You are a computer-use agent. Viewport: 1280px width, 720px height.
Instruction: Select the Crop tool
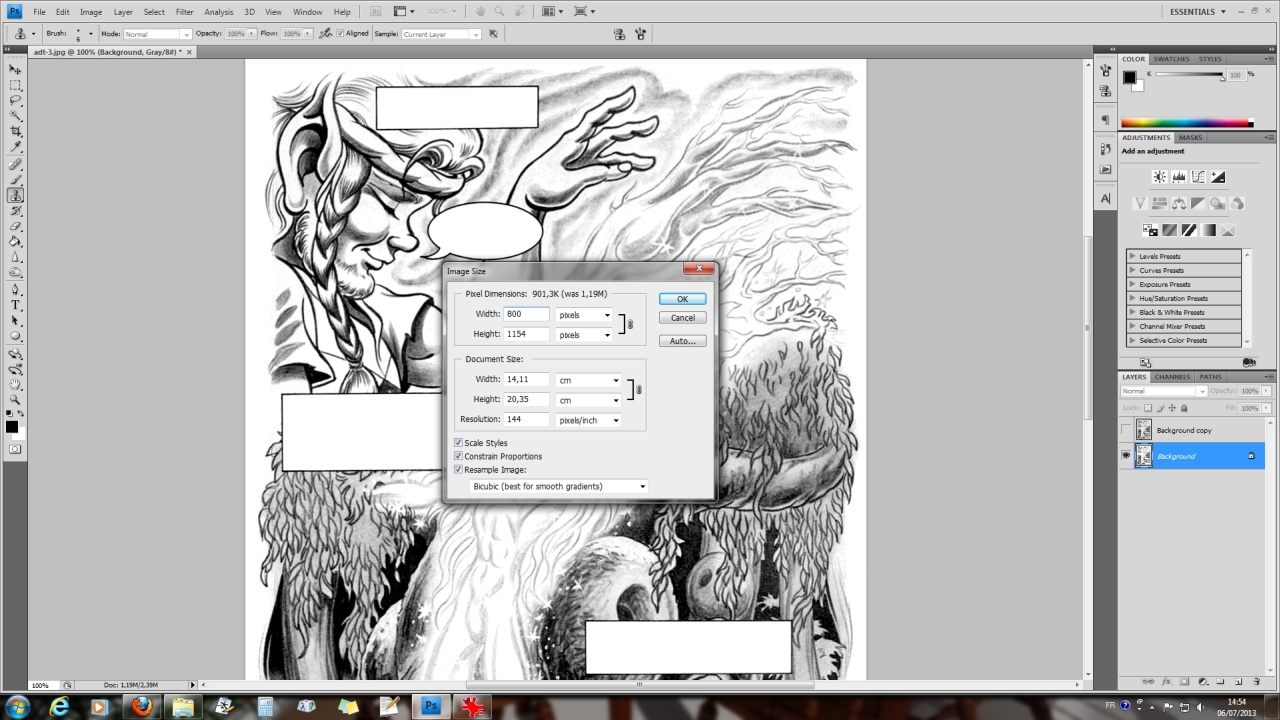(16, 131)
